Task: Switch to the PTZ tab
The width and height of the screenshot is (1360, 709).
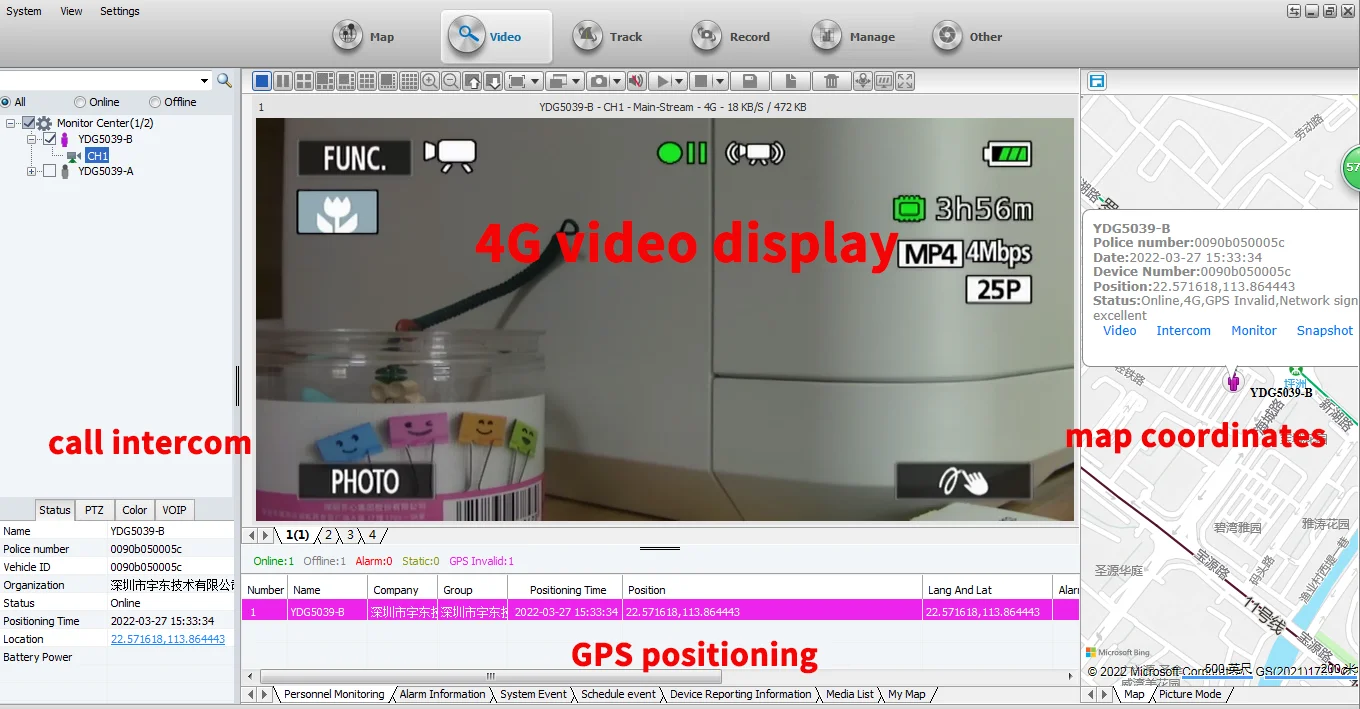Action: click(x=94, y=510)
